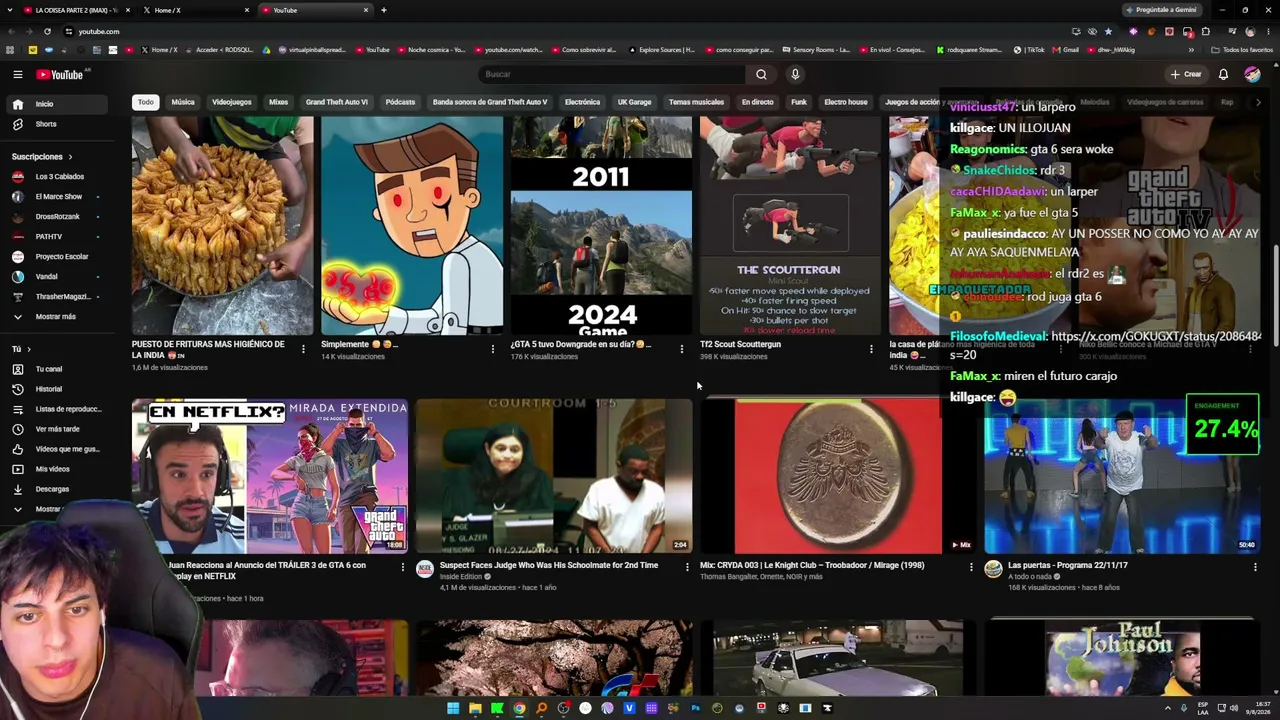Click the Crear button
The height and width of the screenshot is (720, 1280).
1187,74
